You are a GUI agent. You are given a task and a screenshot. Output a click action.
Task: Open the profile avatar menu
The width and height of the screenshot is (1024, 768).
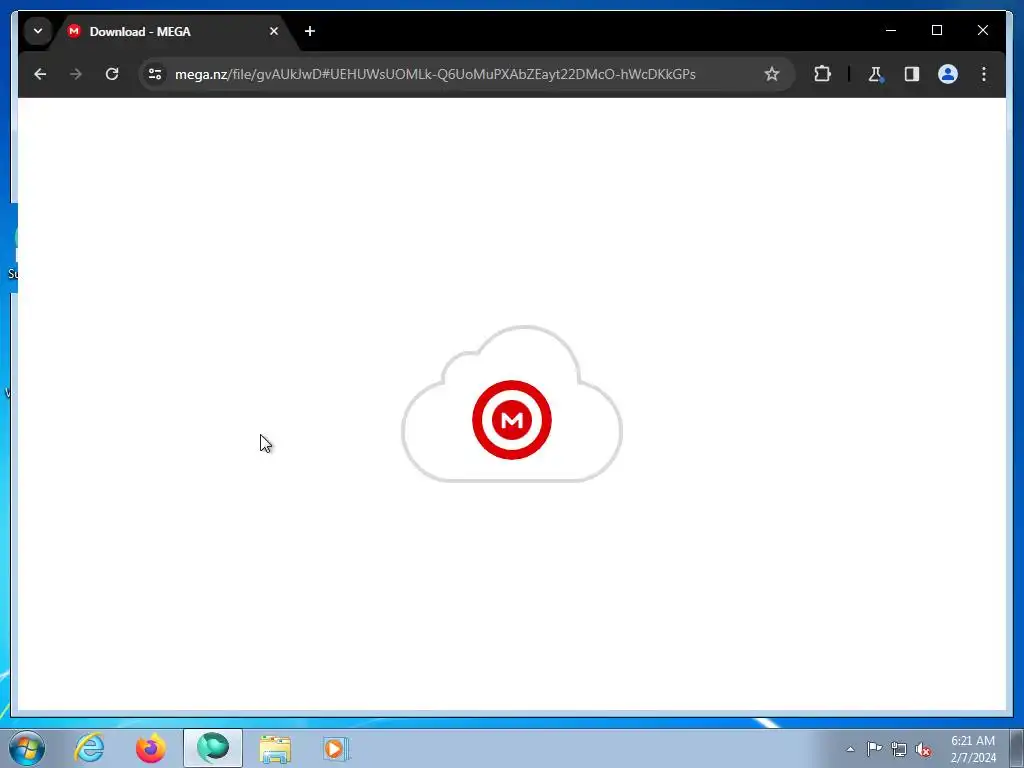[x=948, y=74]
